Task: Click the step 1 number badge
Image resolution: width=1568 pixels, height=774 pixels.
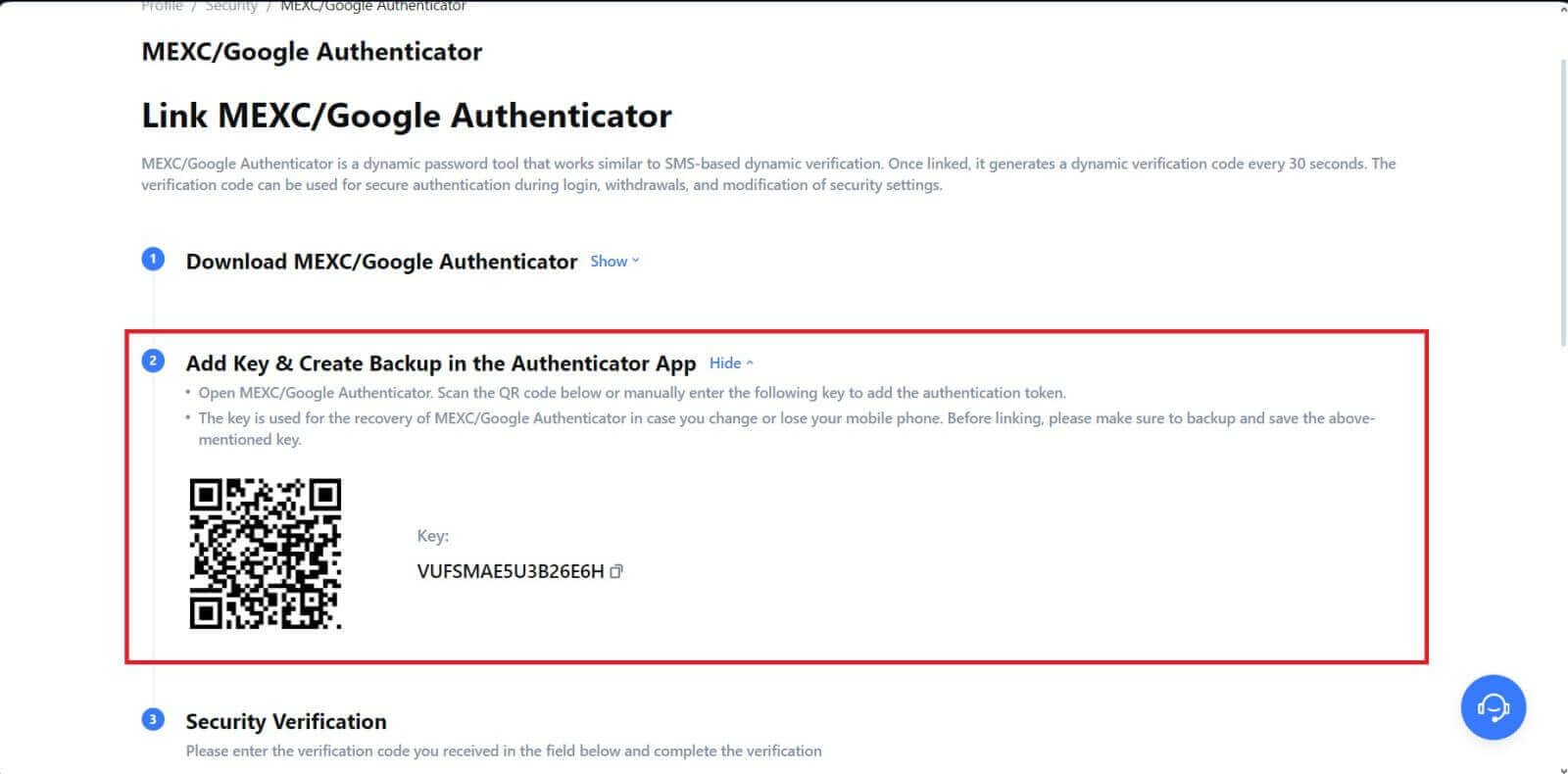Action: coord(153,260)
